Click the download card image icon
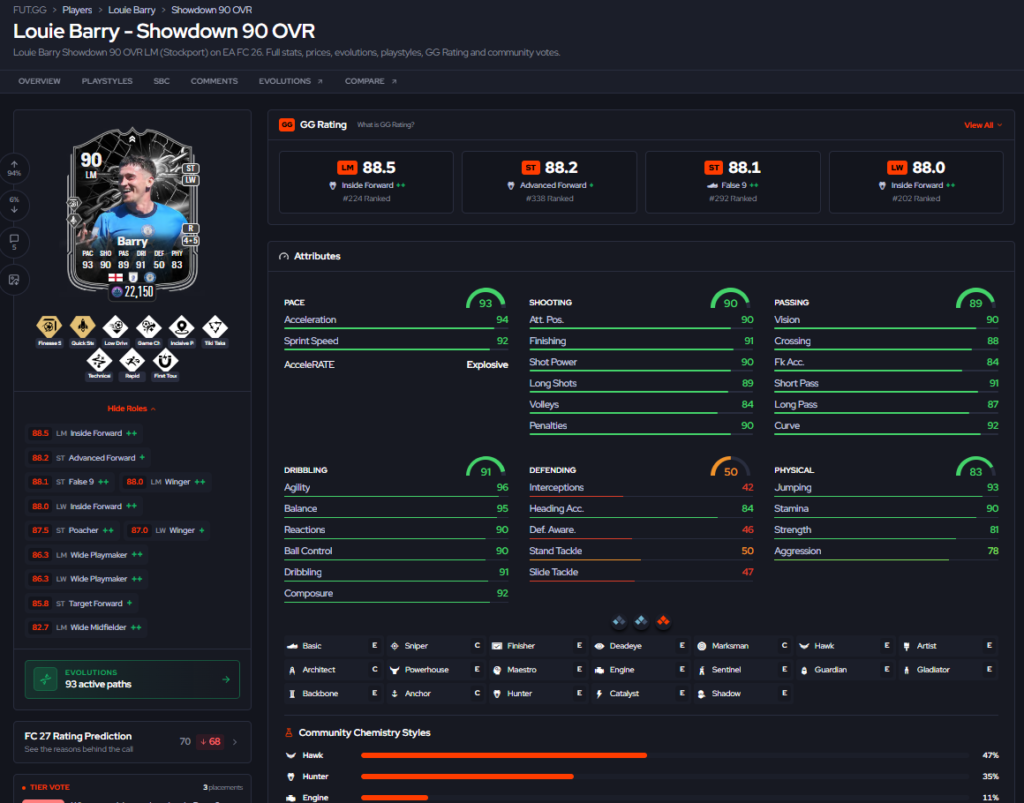 [x=14, y=279]
